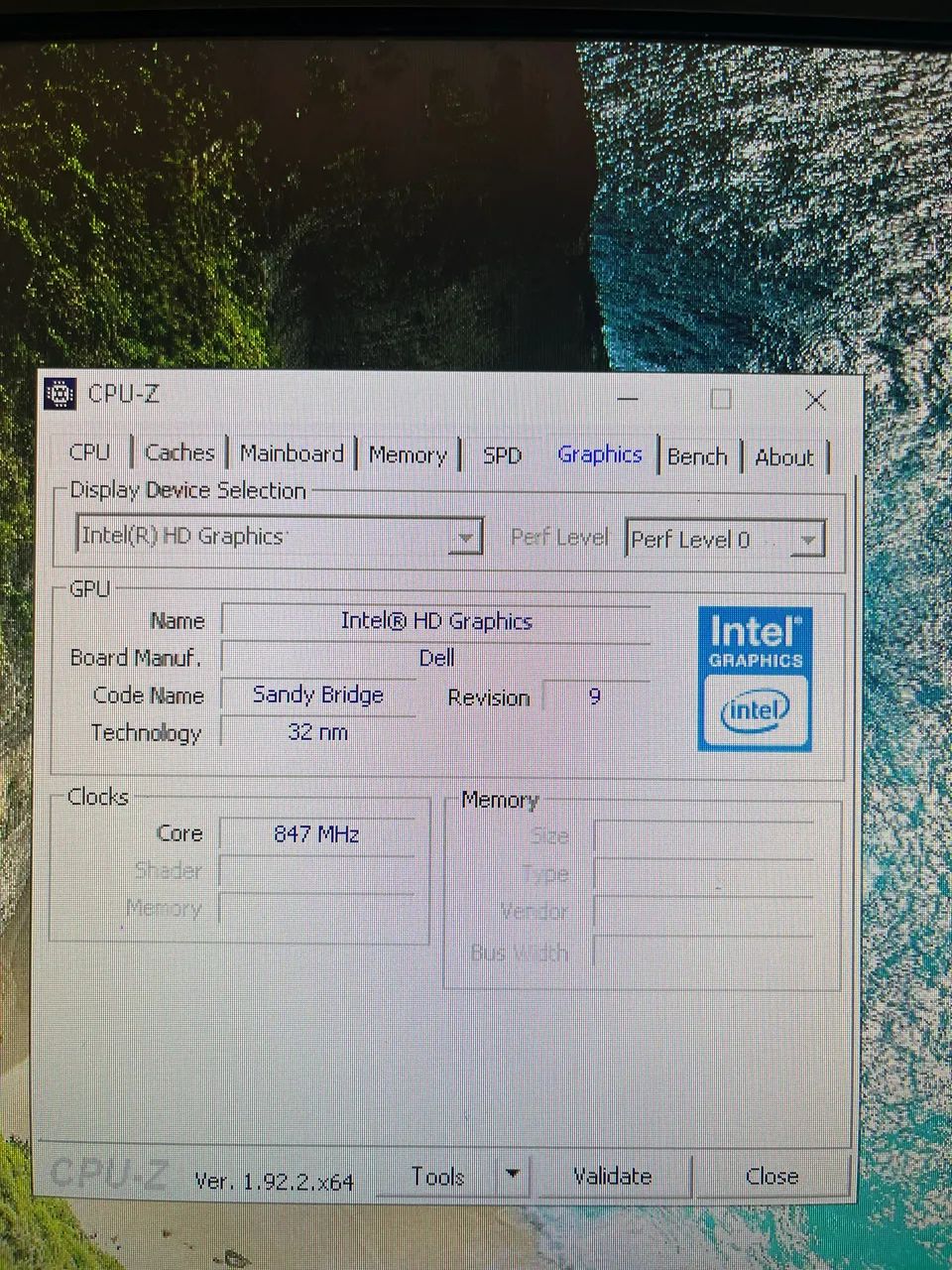This screenshot has width=952, height=1270.
Task: Select the Graphics tab
Action: (x=600, y=454)
